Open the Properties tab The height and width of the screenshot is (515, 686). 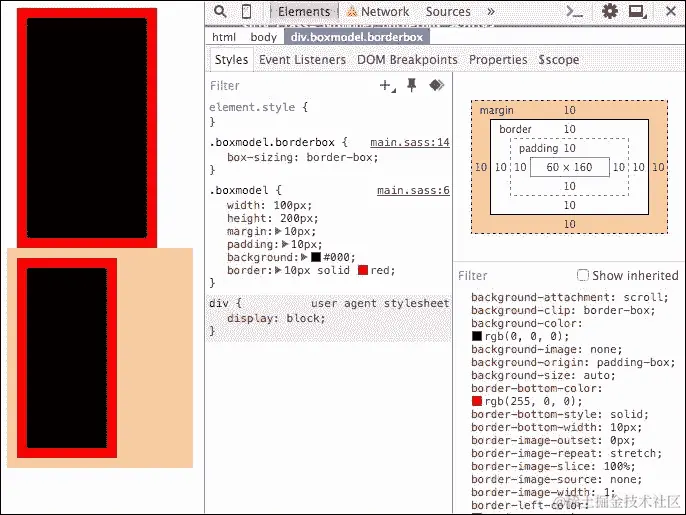coord(498,60)
